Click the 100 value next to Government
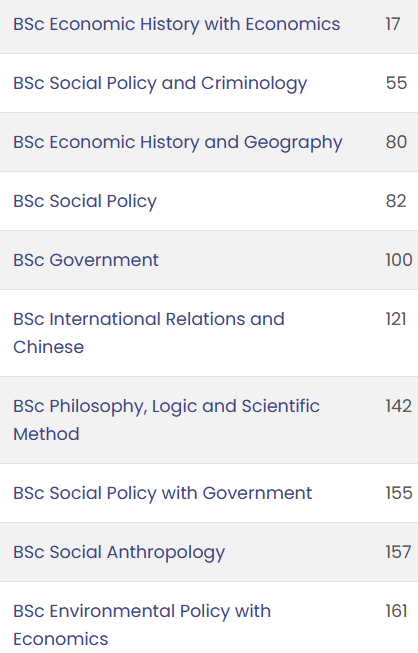The height and width of the screenshot is (653, 418). 399,260
